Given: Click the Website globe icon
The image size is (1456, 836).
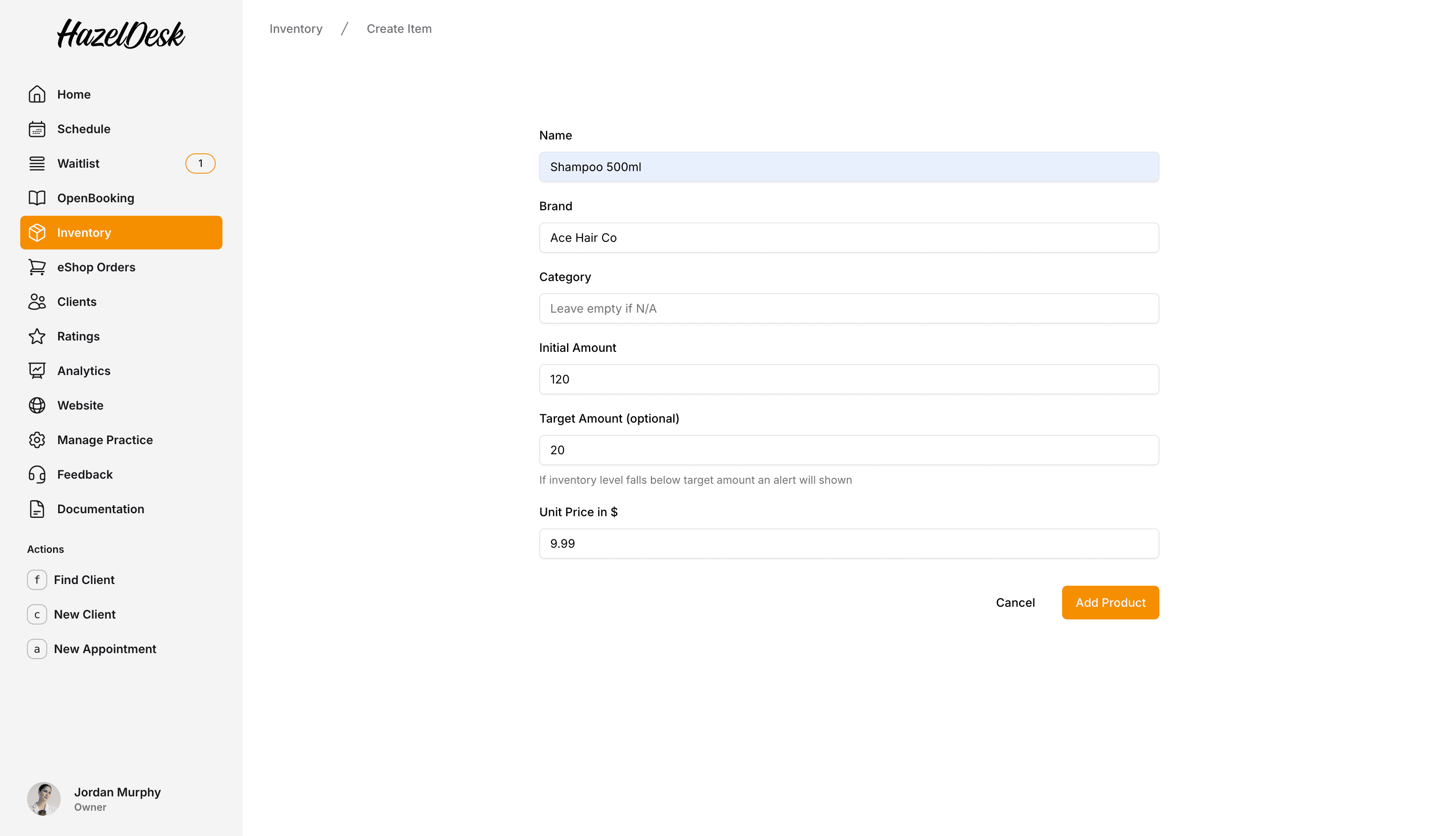Looking at the screenshot, I should [x=37, y=405].
